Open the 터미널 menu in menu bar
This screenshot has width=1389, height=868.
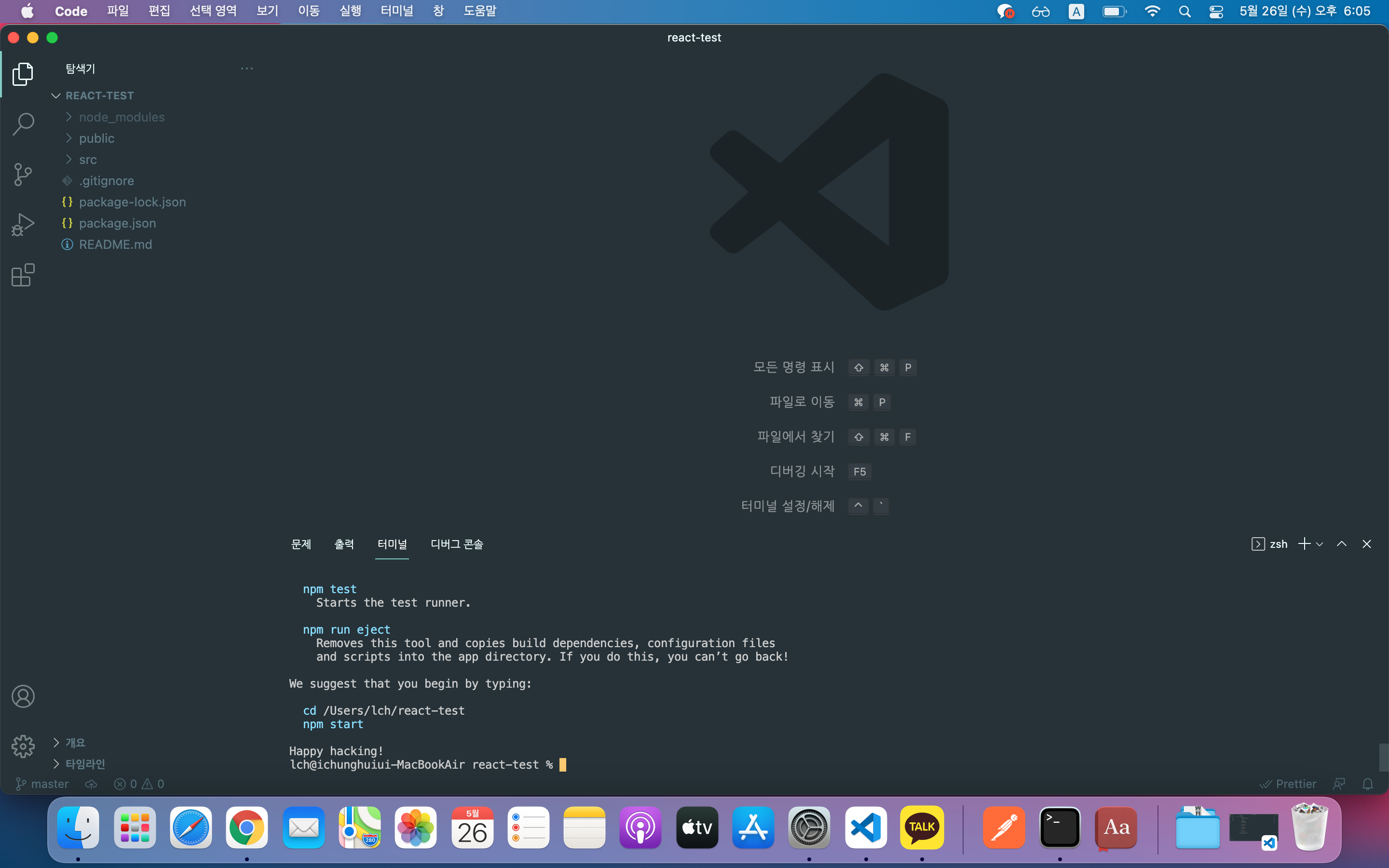point(396,11)
